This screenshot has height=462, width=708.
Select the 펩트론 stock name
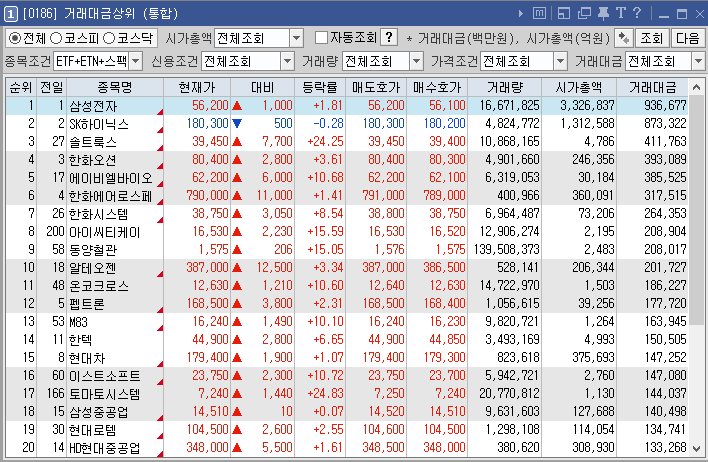[x=87, y=304]
